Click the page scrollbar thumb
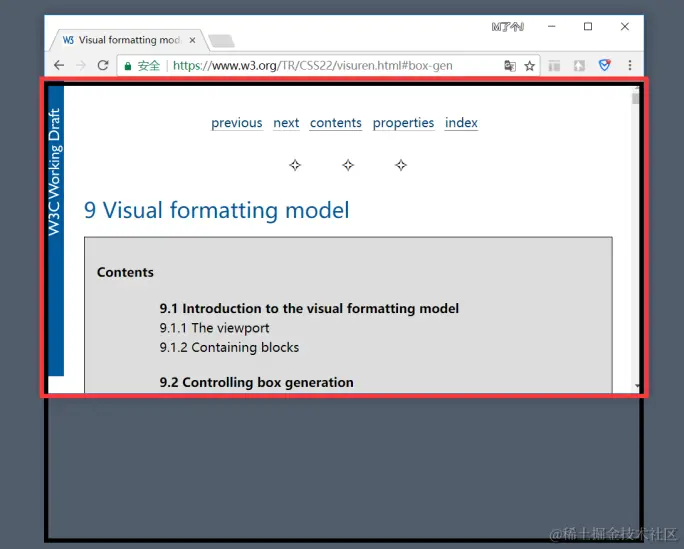This screenshot has width=684, height=549. (635, 98)
